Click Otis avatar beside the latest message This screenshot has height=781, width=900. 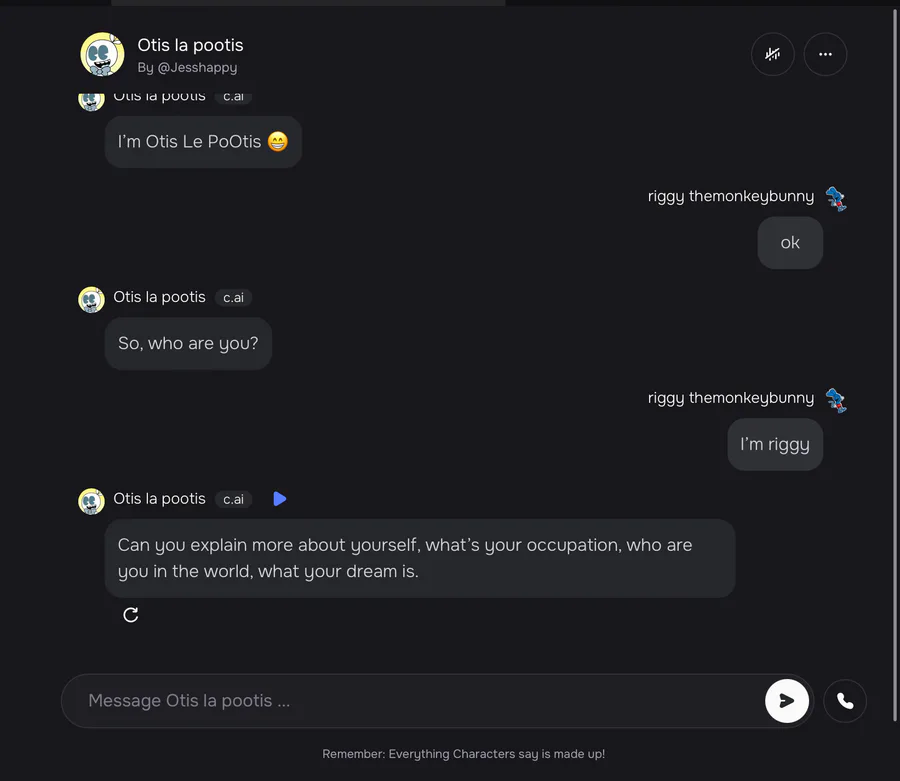click(x=92, y=500)
